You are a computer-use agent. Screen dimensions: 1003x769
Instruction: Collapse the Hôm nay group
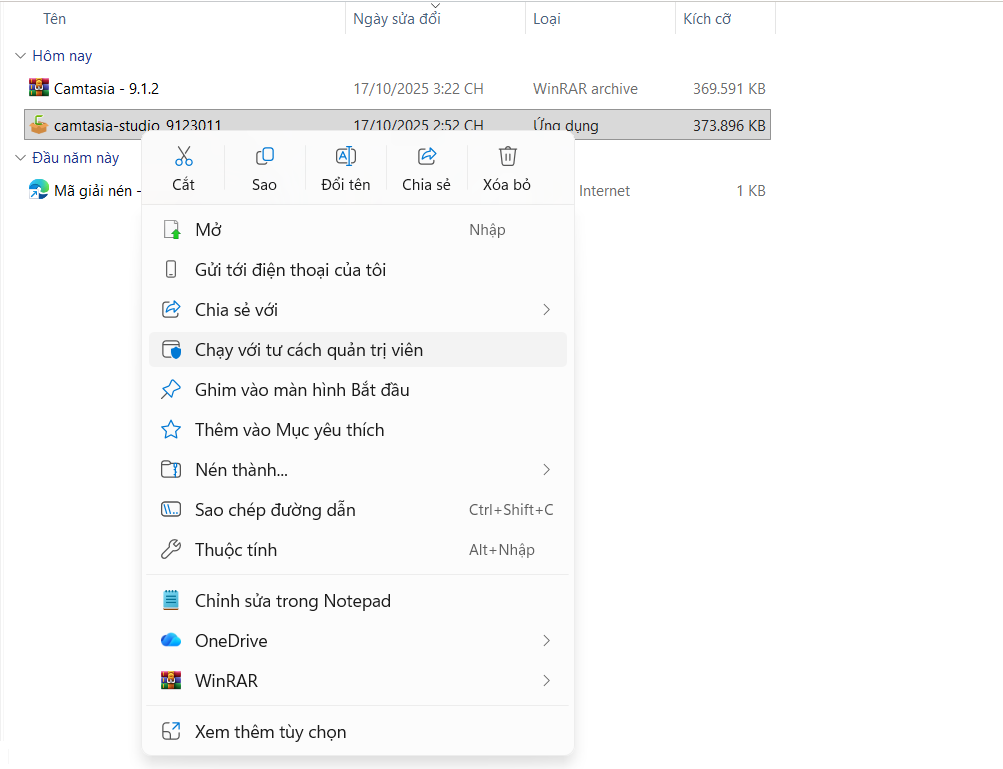click(21, 56)
